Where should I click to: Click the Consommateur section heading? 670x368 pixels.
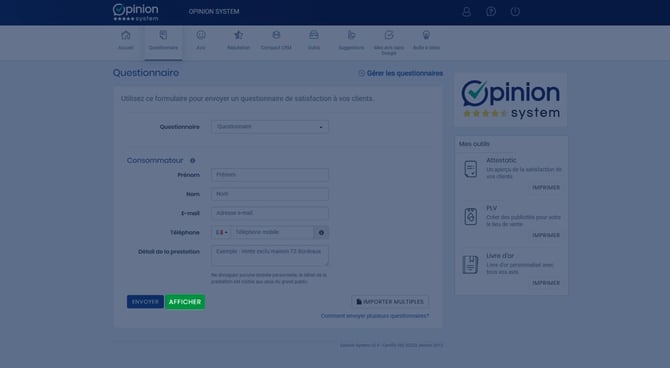[x=155, y=161]
